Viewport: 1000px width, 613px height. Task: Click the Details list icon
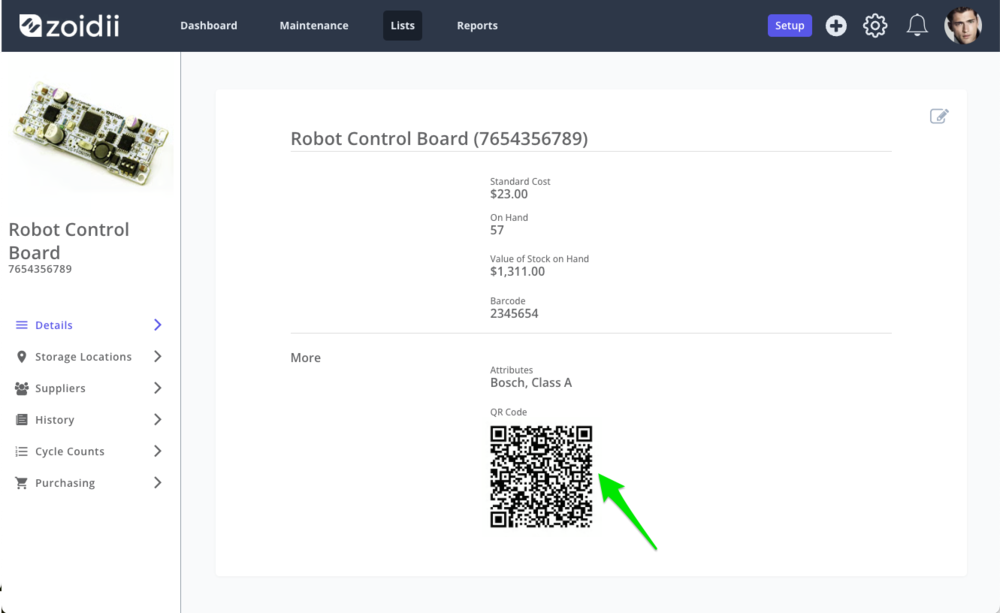point(22,325)
